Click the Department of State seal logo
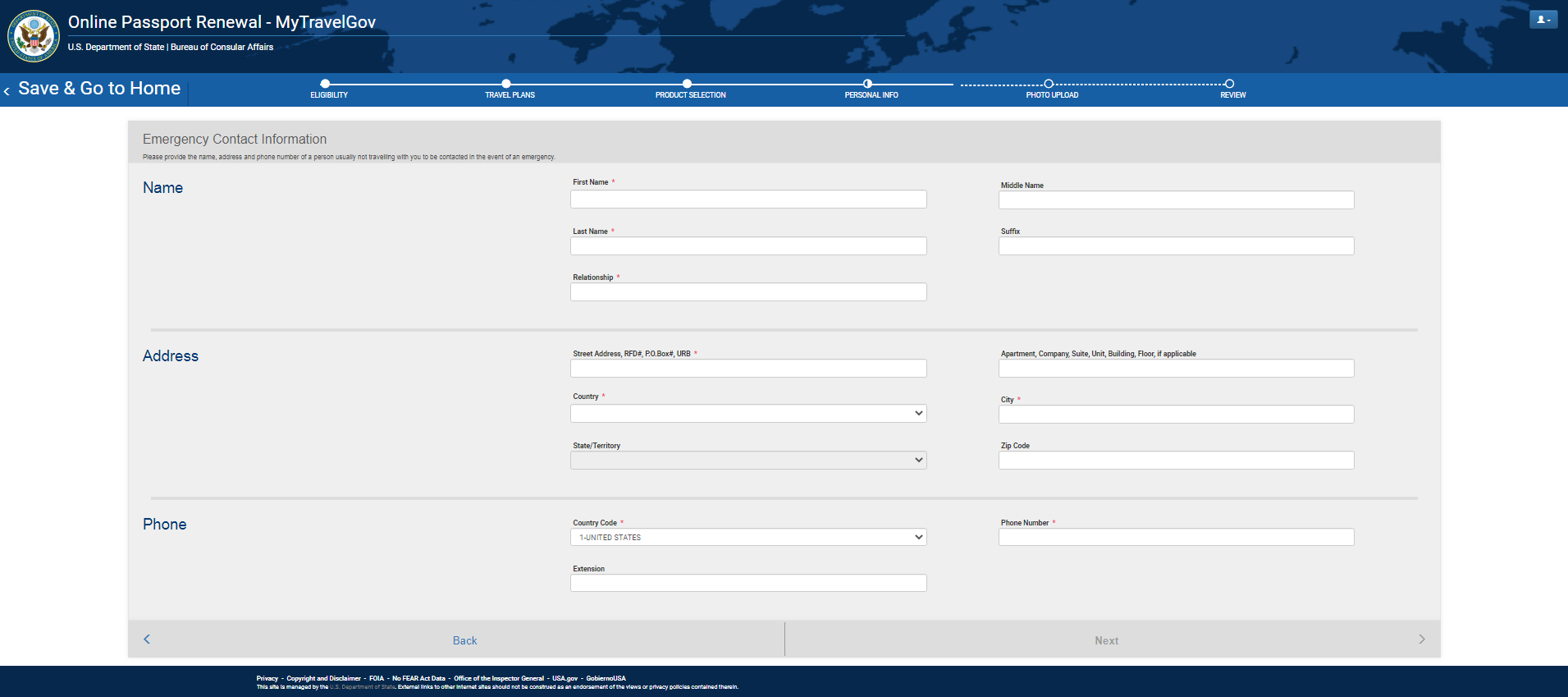This screenshot has height=697, width=1568. point(33,36)
